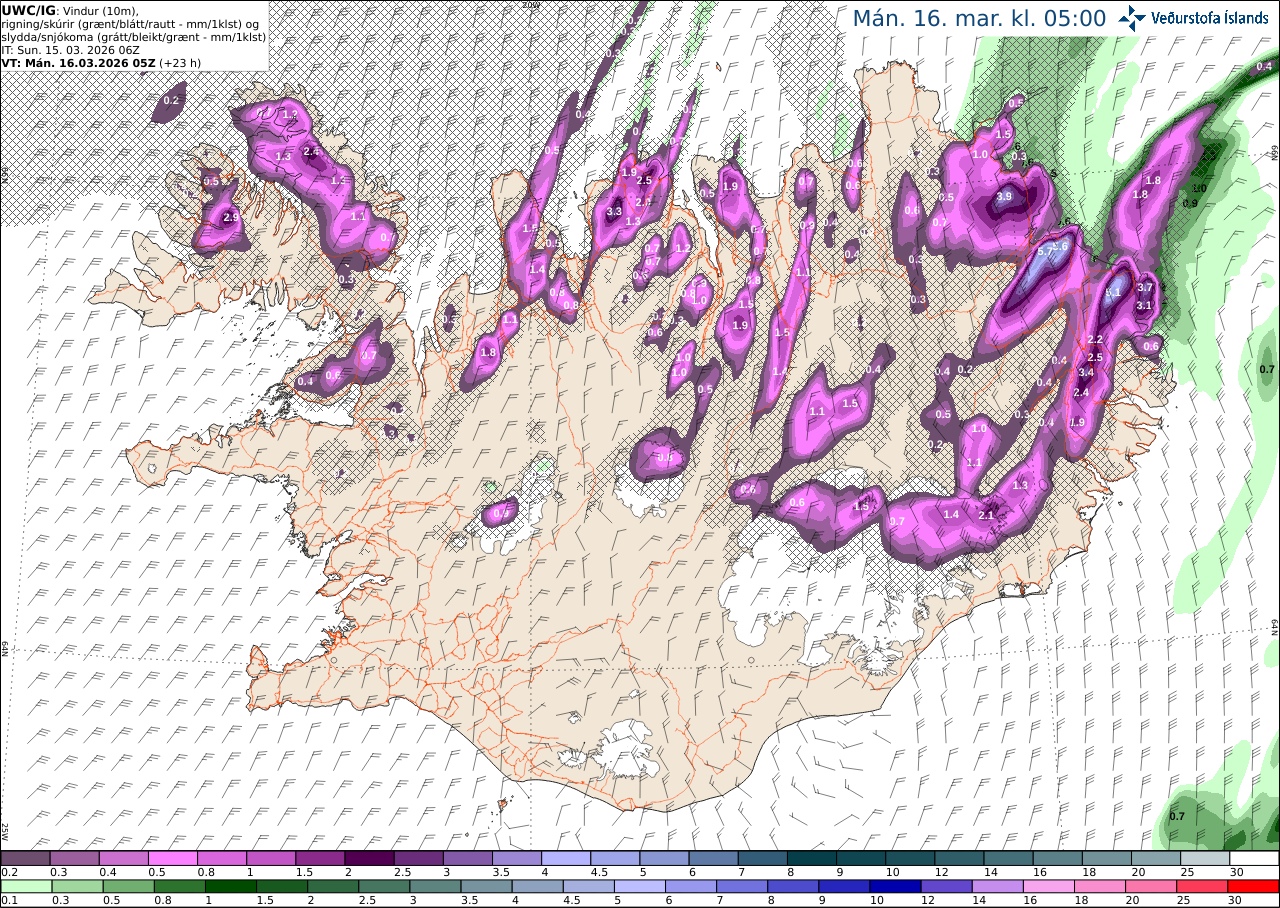Screen dimensions: 1280x908
Task: Click the 0.4 rainfall value beside the logo
Action: pyautogui.click(x=1264, y=66)
